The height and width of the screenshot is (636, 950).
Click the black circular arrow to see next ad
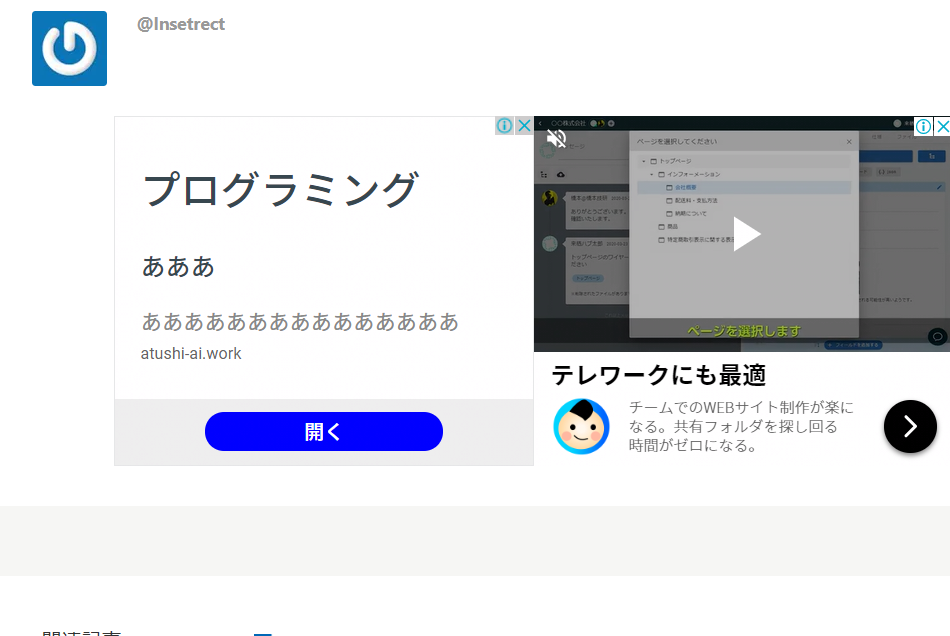909,426
